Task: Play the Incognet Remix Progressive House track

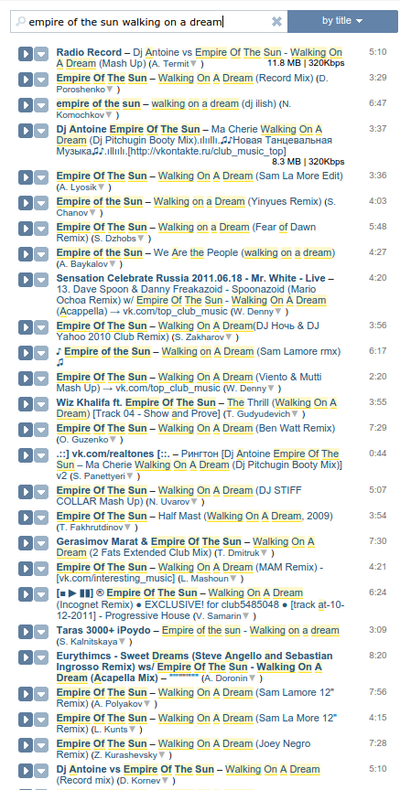Action: click(x=25, y=595)
